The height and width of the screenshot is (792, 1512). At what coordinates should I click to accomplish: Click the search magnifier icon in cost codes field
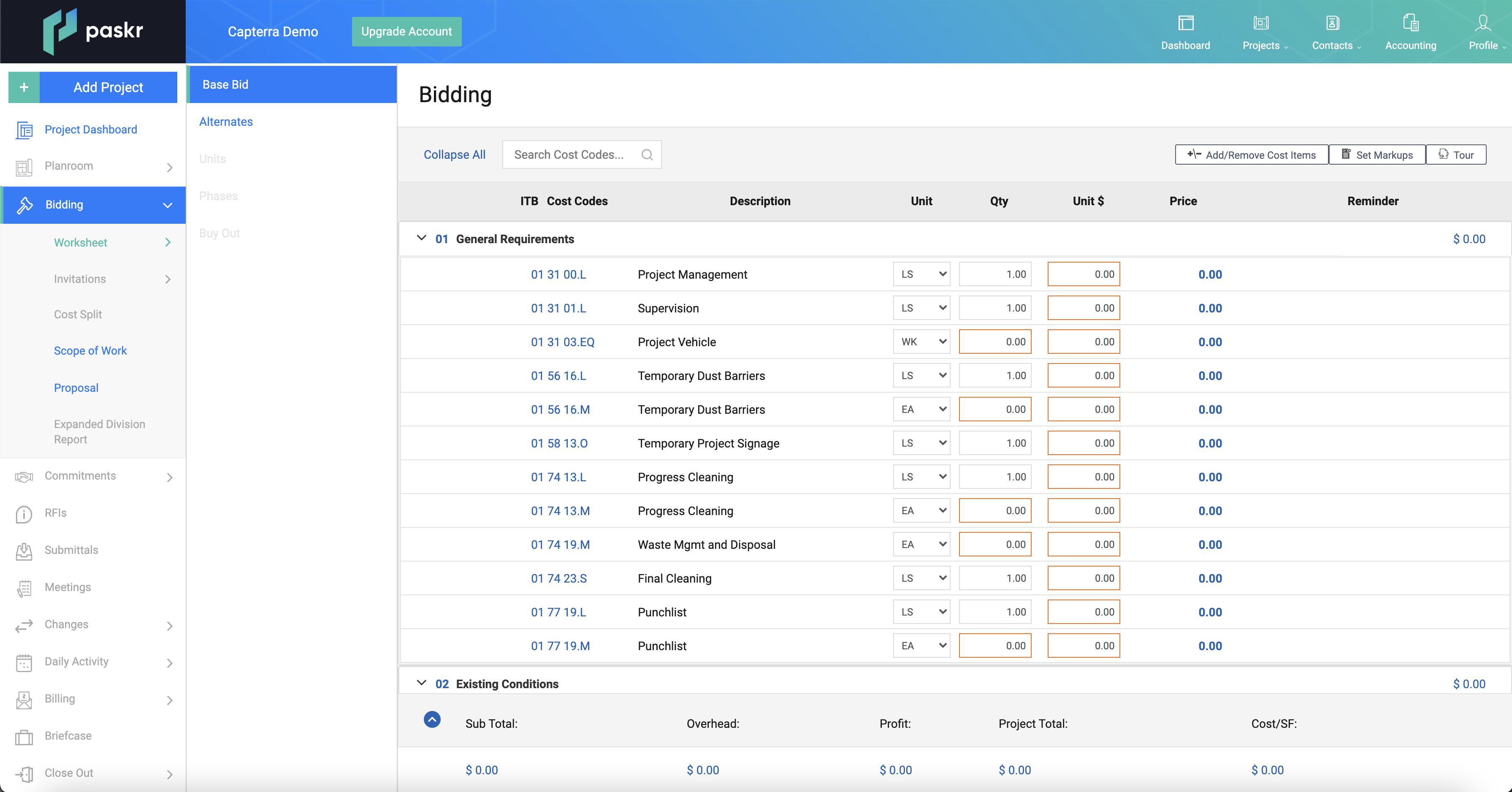(x=647, y=155)
